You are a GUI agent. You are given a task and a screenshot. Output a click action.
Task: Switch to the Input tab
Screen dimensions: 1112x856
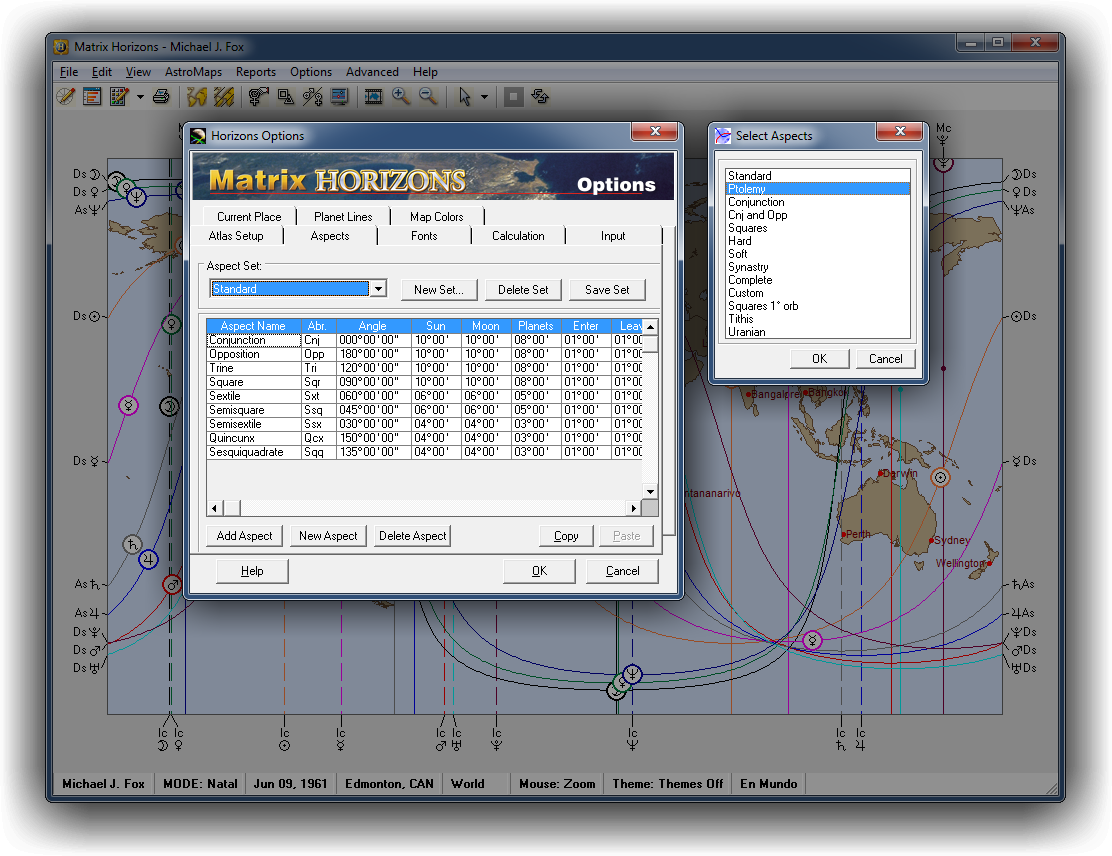click(x=613, y=235)
